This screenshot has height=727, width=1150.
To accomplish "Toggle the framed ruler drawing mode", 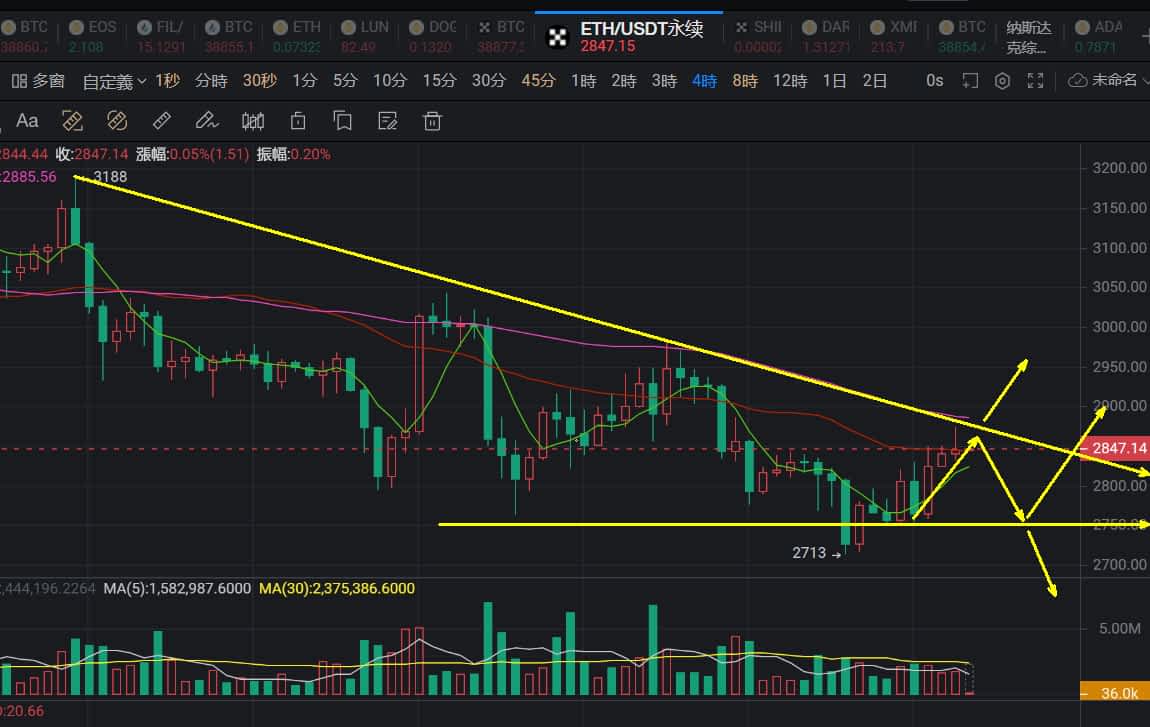I will coord(72,120).
